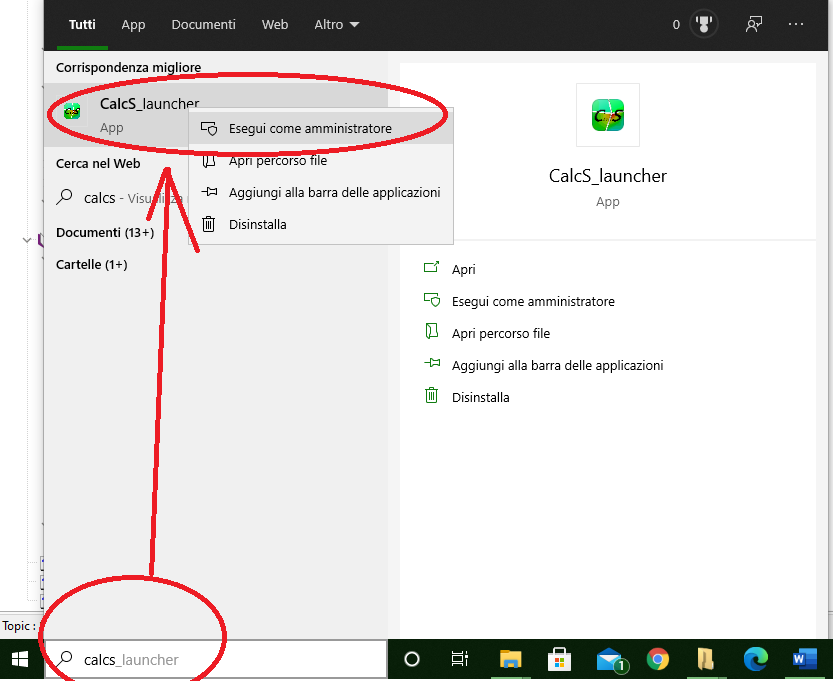Click the green trash icon in details pane
Viewport: 833px width, 681px height.
(x=431, y=395)
